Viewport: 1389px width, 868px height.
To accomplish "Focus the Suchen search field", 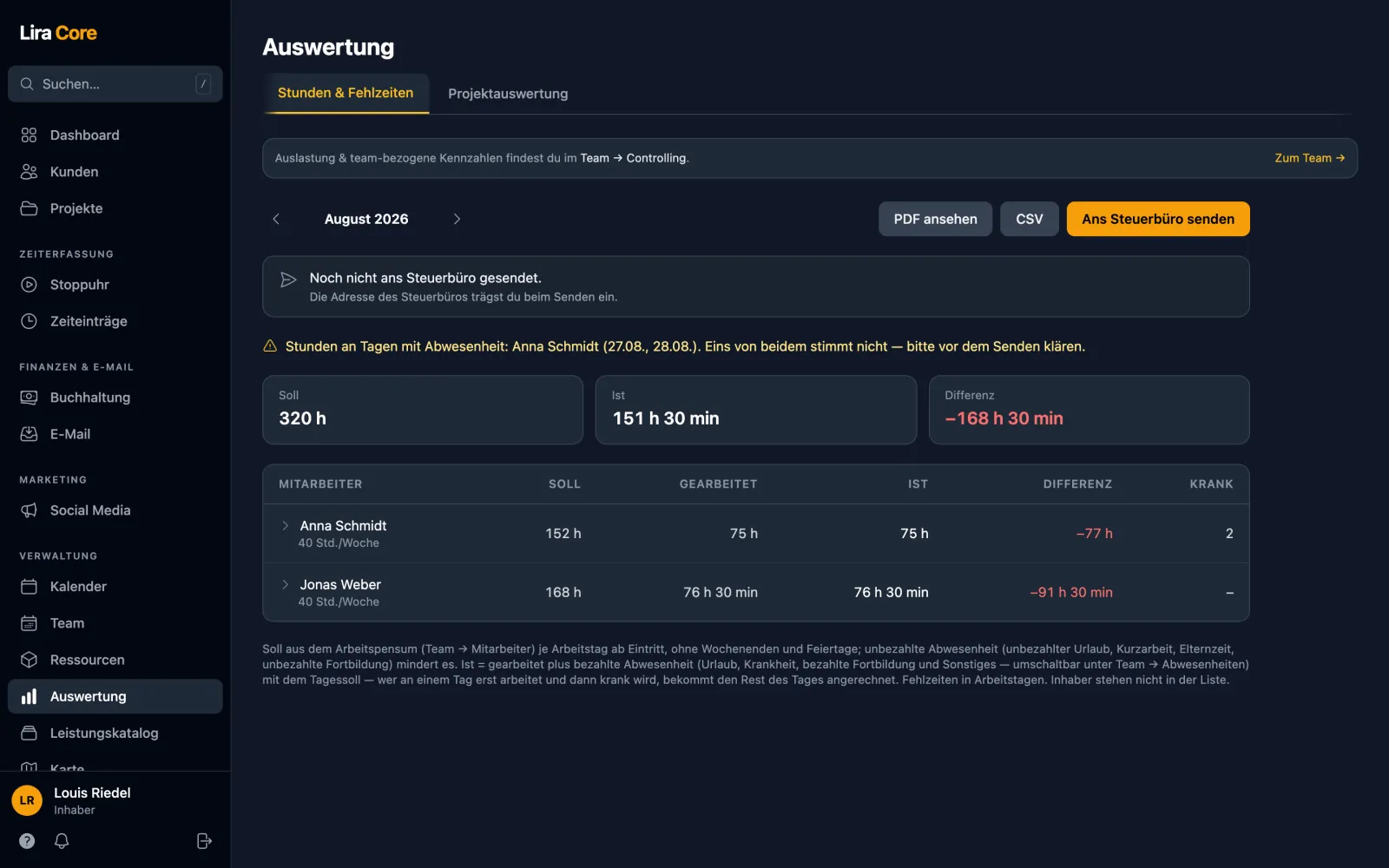I will click(x=115, y=84).
